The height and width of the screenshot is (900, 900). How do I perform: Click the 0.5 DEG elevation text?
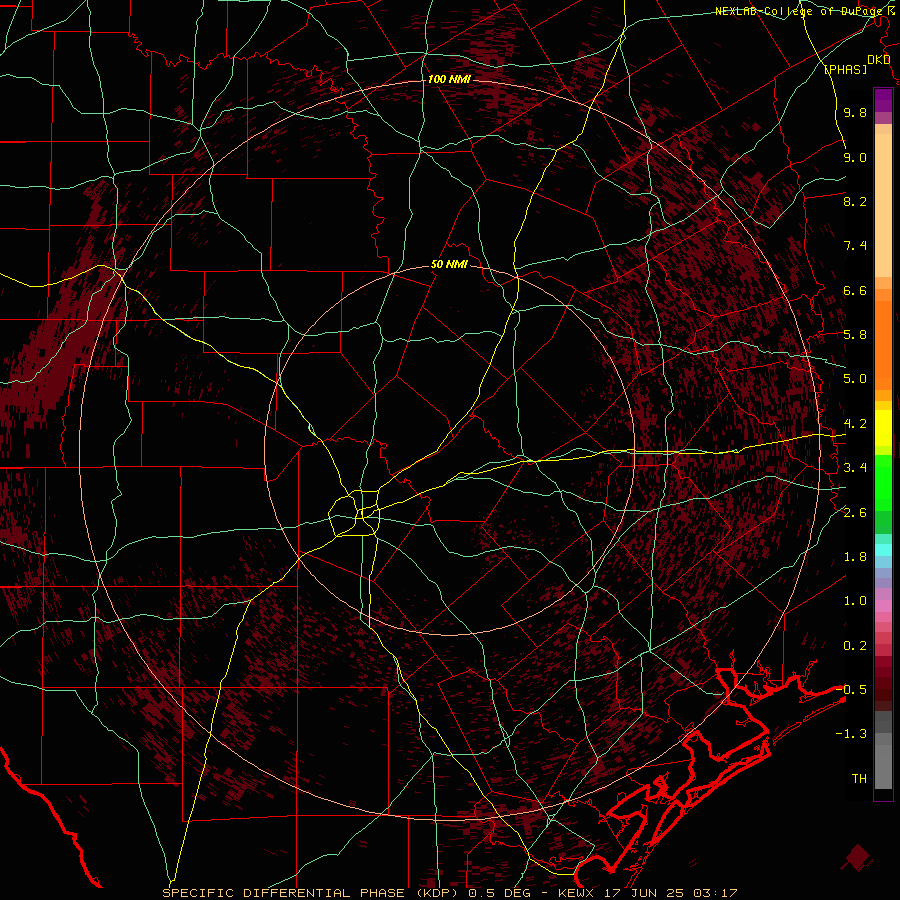pyautogui.click(x=498, y=893)
